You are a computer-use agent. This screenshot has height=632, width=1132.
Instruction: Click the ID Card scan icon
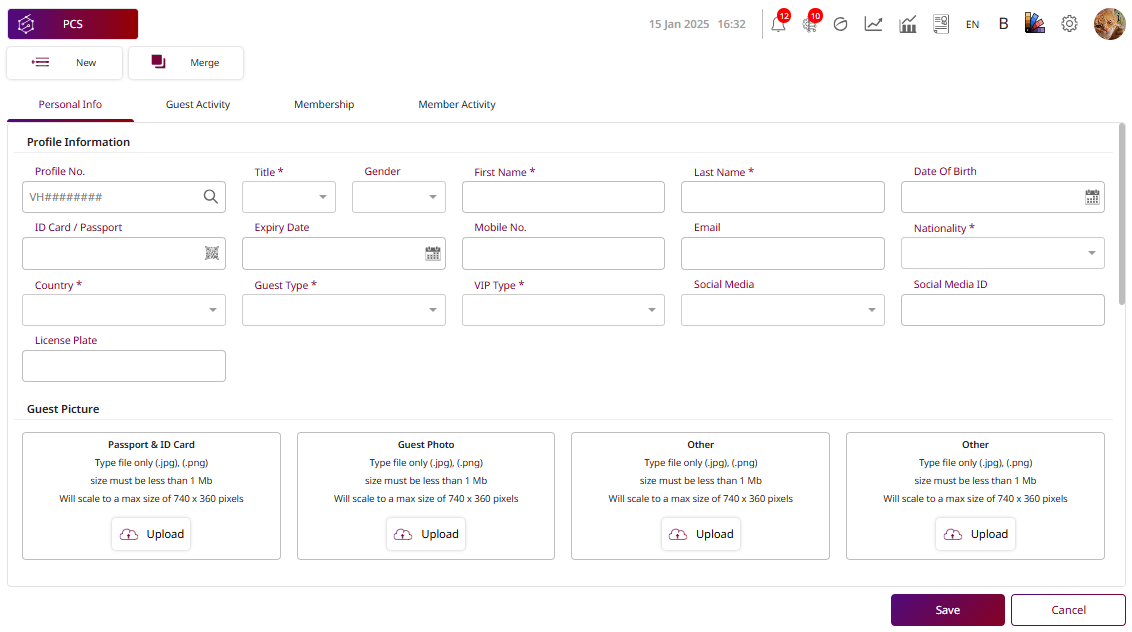211,254
